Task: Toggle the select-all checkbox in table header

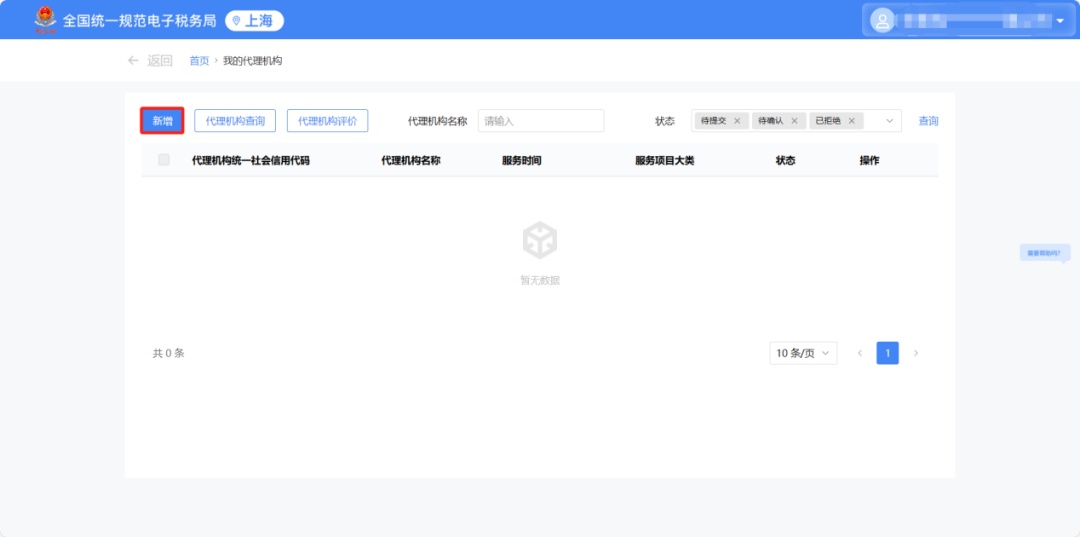Action: [x=164, y=160]
